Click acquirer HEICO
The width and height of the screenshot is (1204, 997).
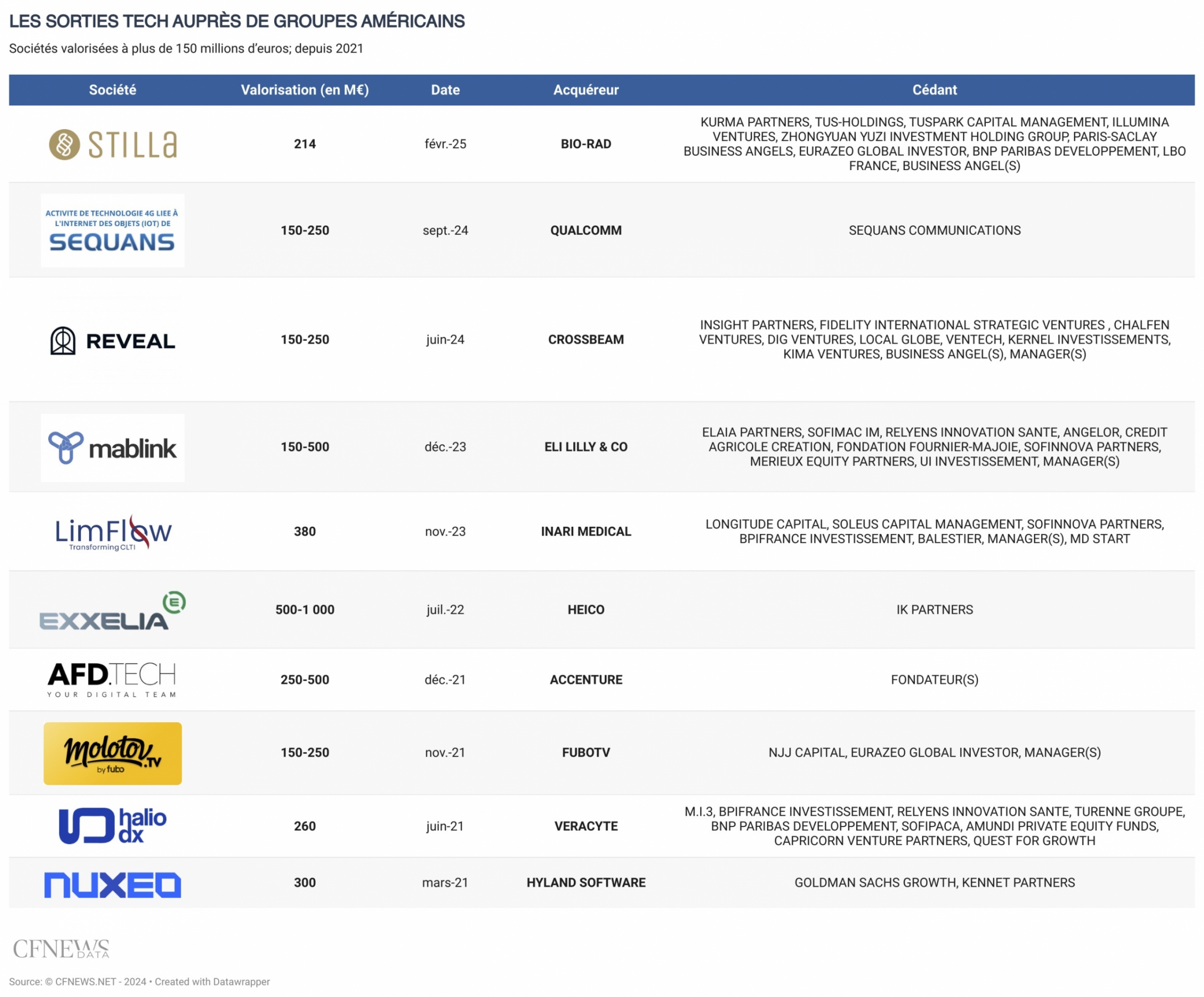(586, 609)
